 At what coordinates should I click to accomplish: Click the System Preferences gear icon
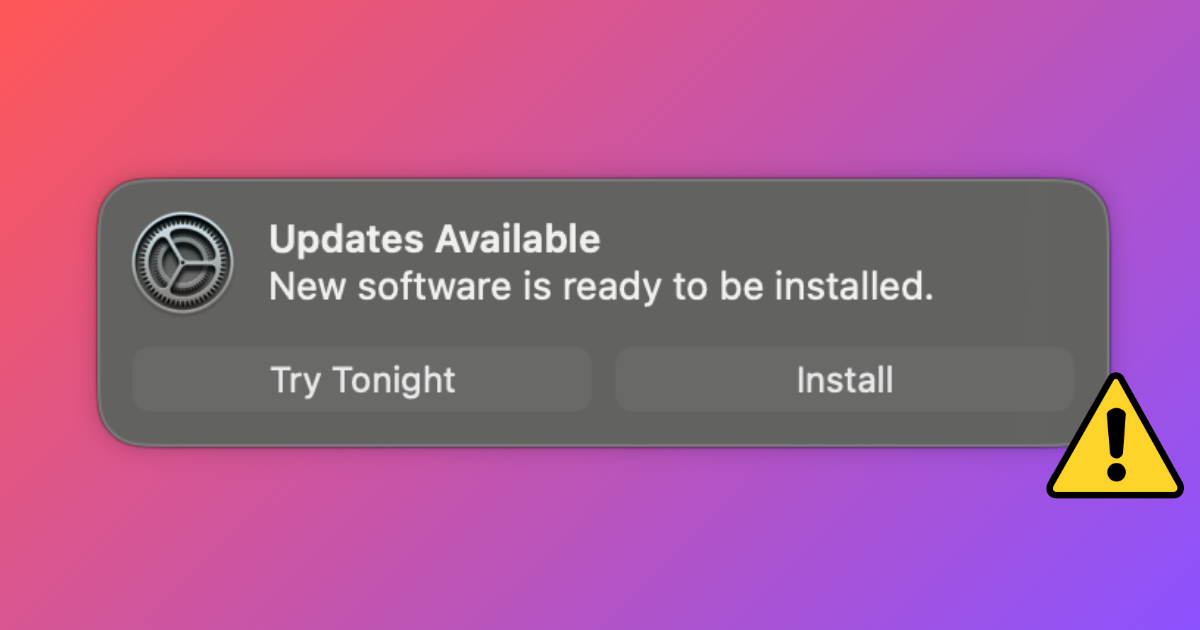click(183, 261)
